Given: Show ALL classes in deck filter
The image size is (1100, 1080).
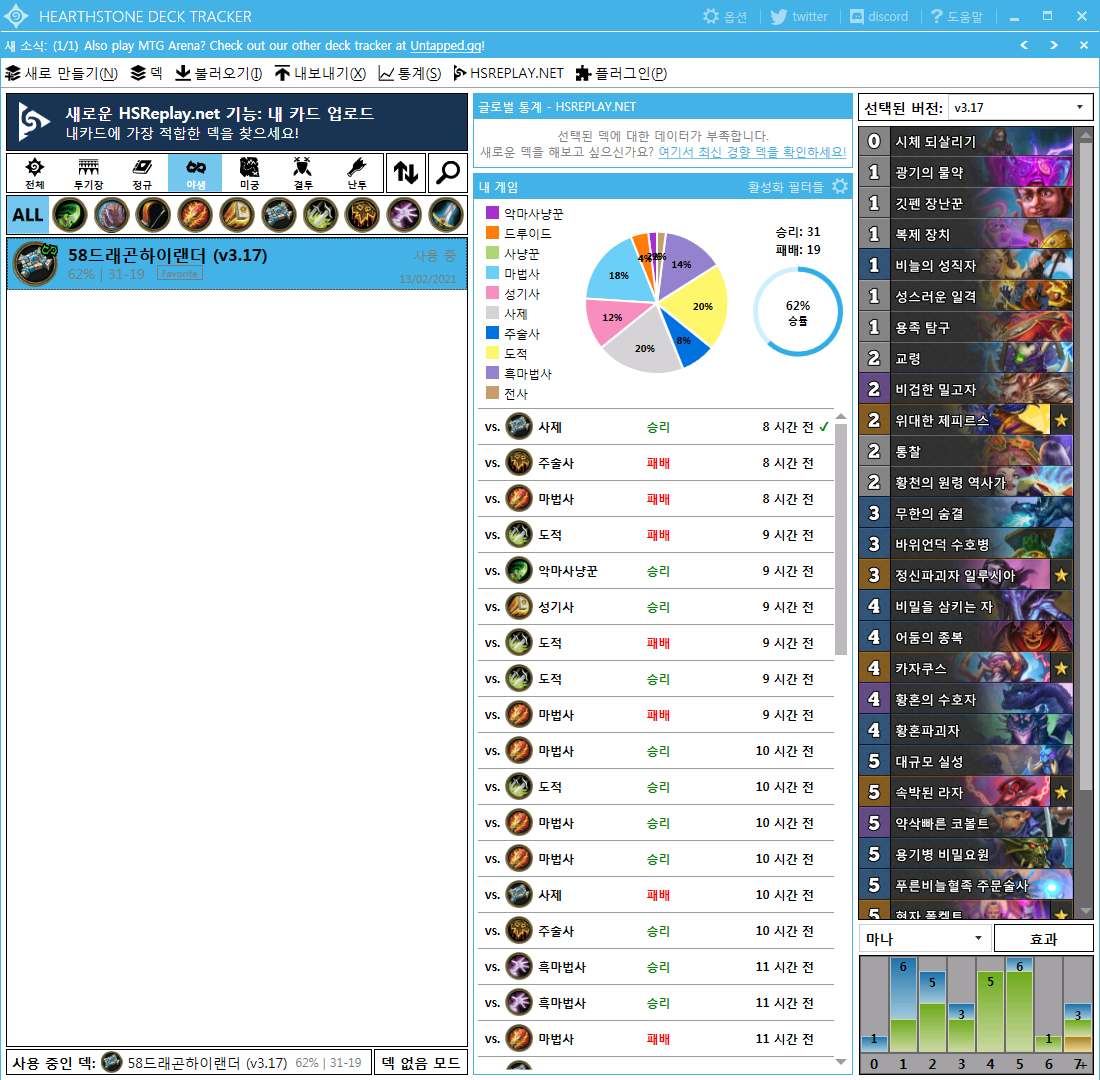Looking at the screenshot, I should tap(28, 215).
